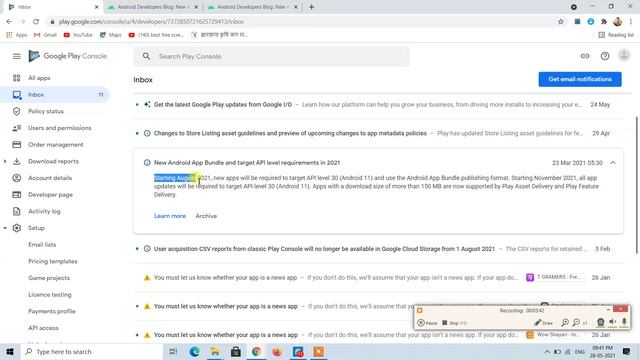Open File Explorer from taskbar

[215, 351]
